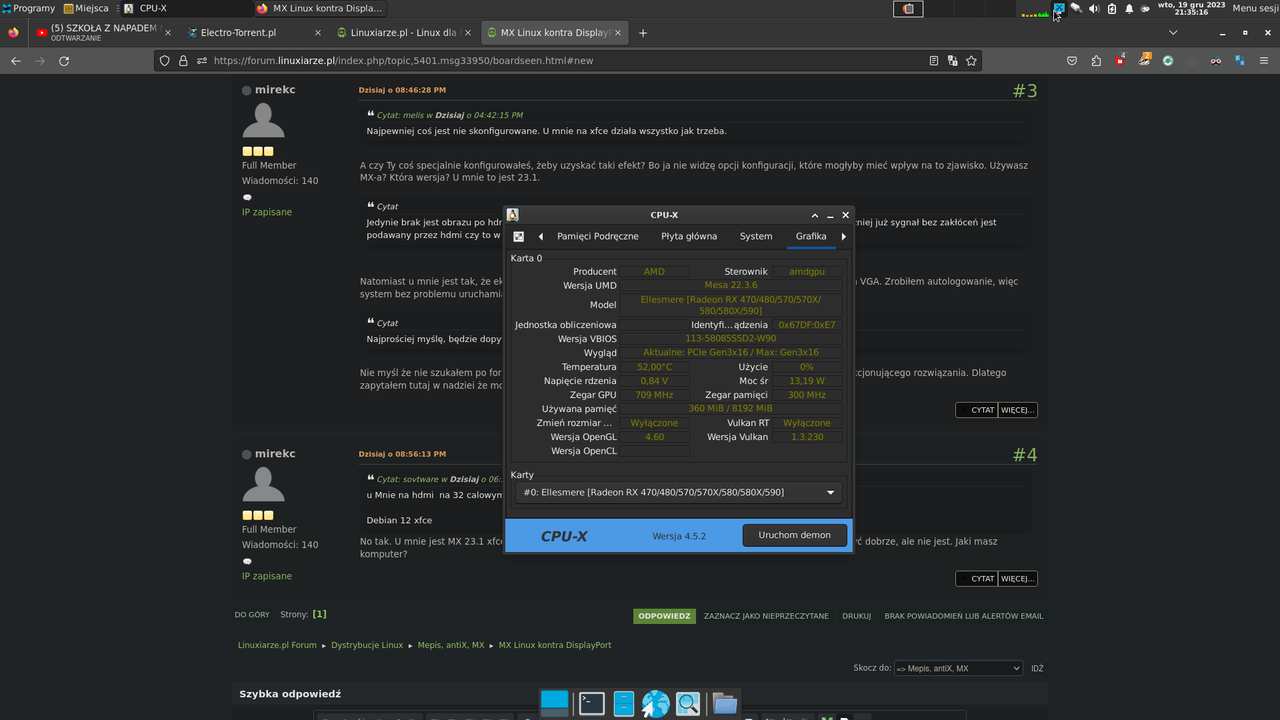This screenshot has width=1280, height=720.
Task: Reload the current page
Action: (64, 61)
